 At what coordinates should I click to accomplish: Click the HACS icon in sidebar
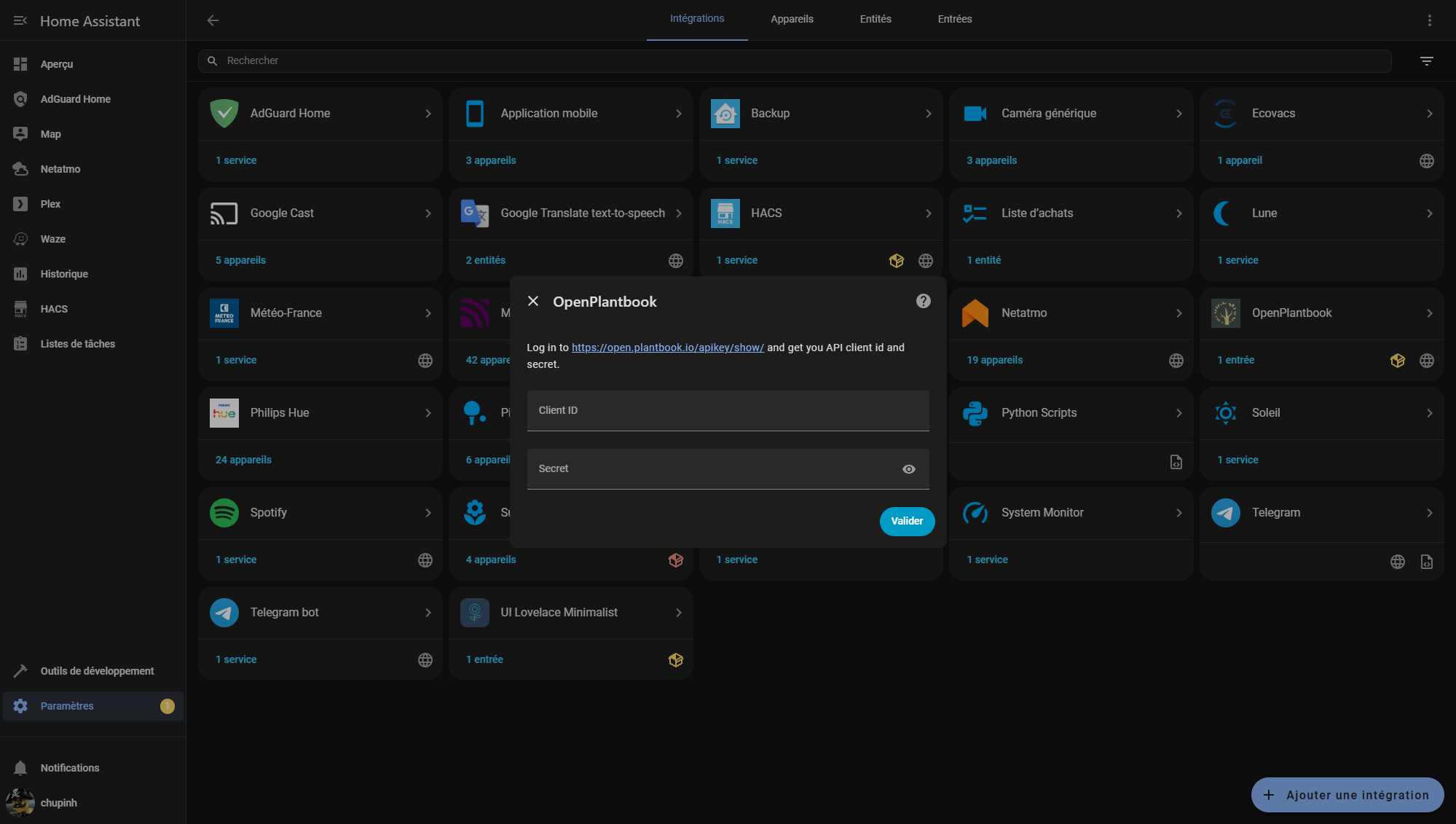pos(20,309)
